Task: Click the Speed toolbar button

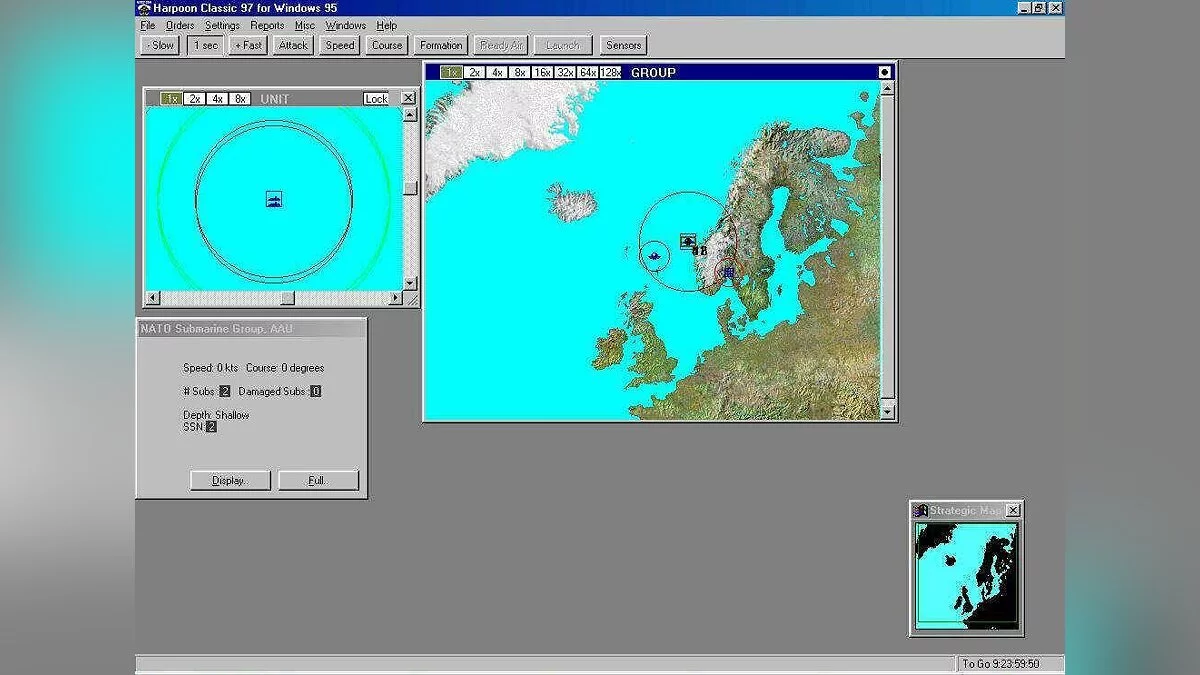Action: 340,45
